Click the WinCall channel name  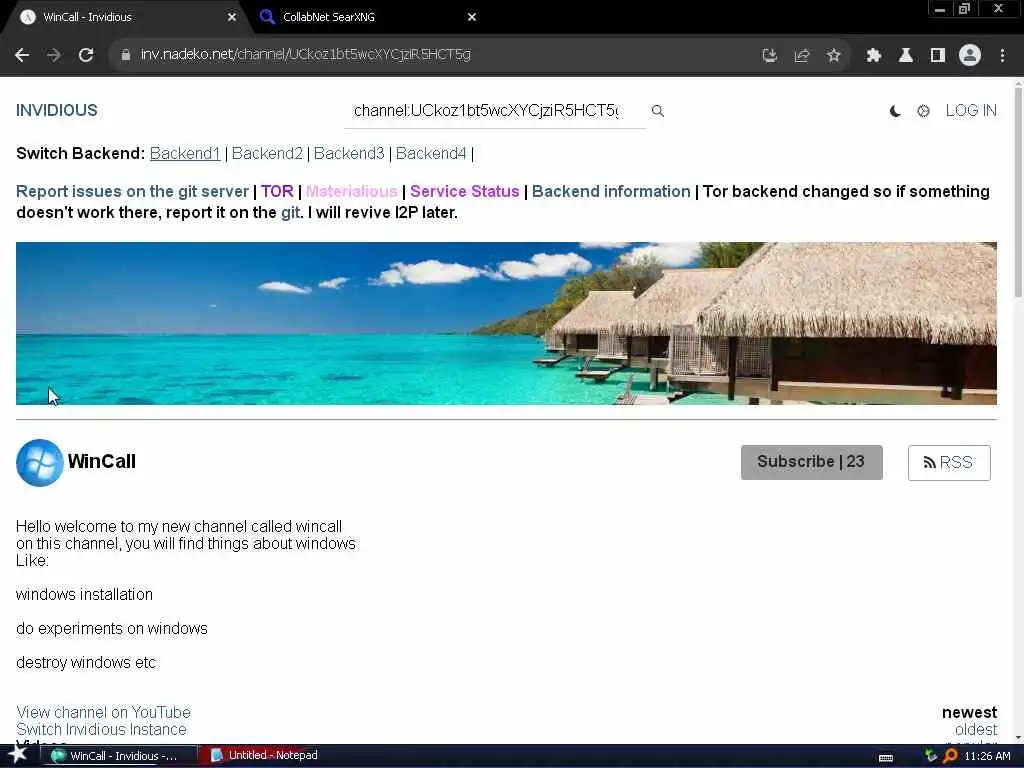click(101, 462)
